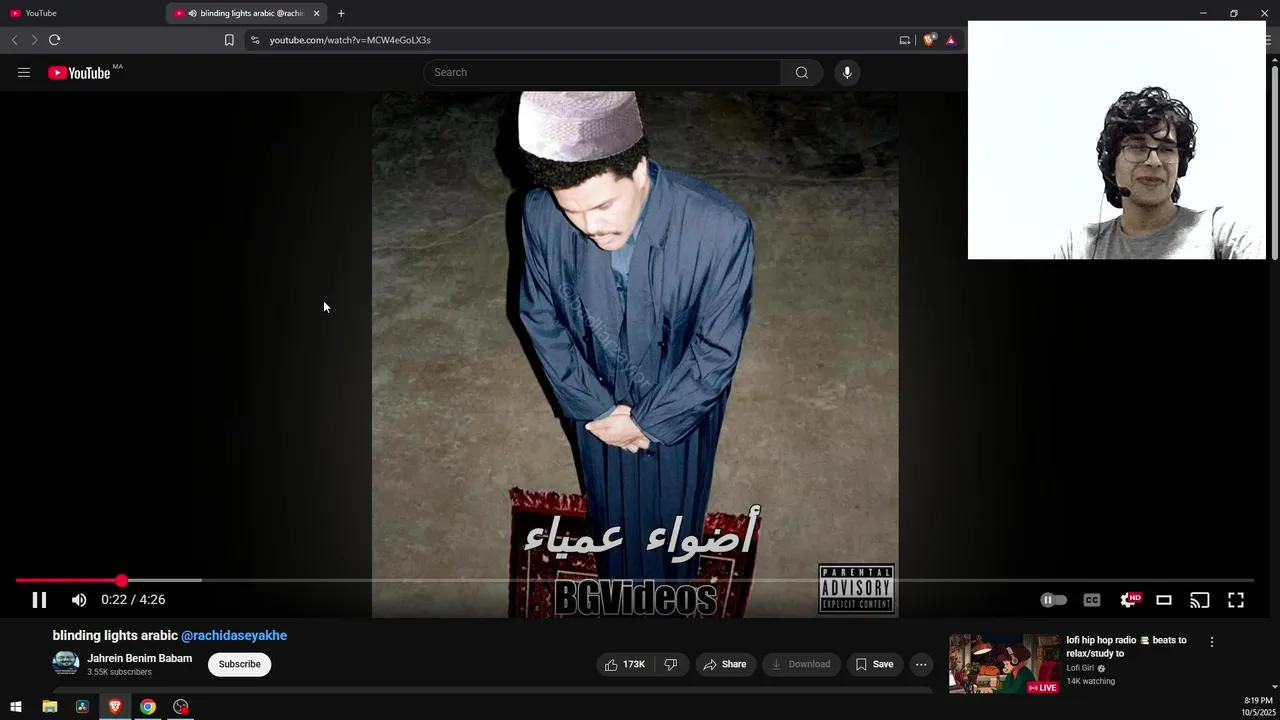1280x720 pixels.
Task: Open the YouTube guide hamburger menu
Action: click(24, 72)
